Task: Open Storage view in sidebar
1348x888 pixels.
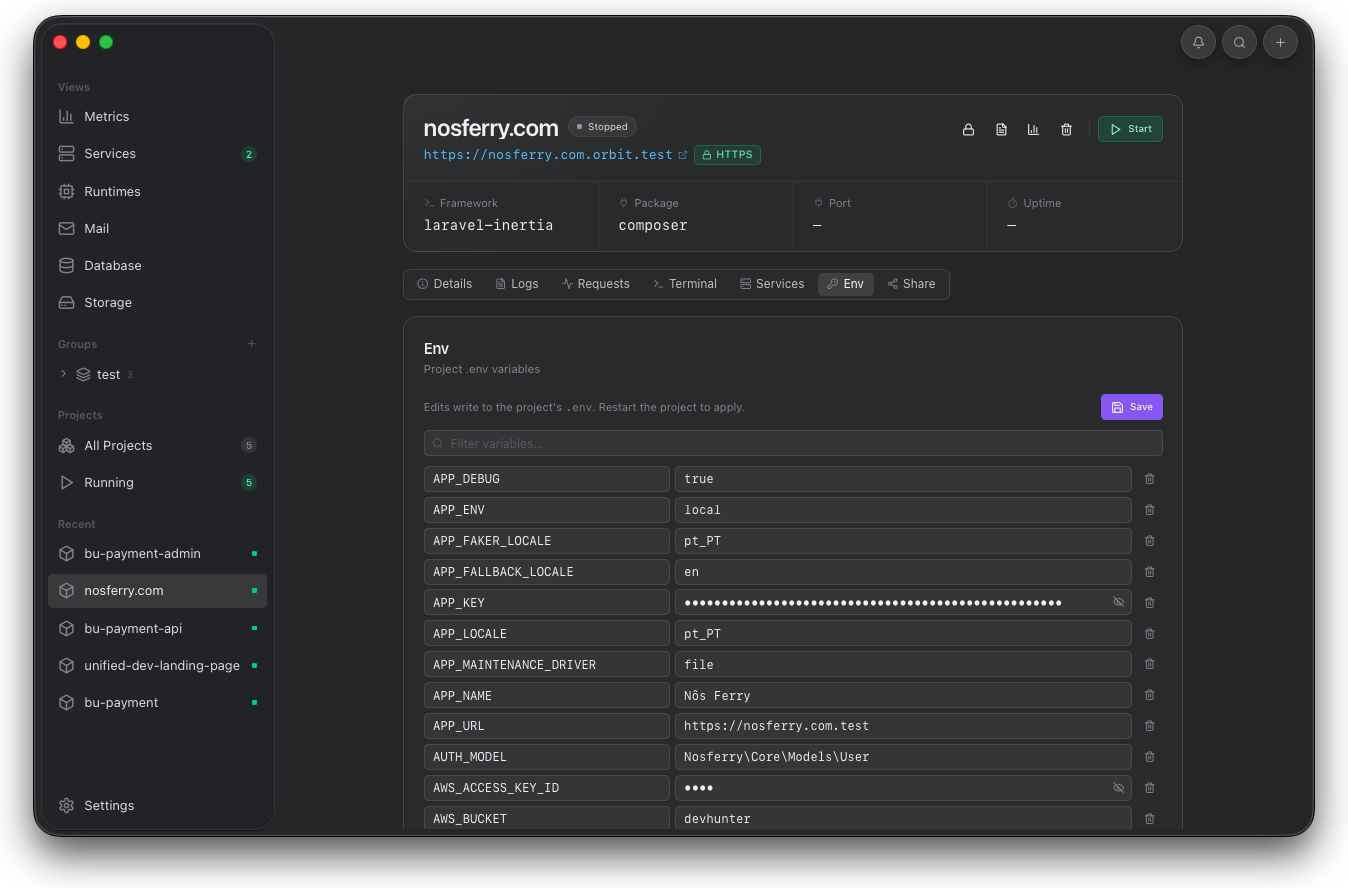Action: pos(157,302)
